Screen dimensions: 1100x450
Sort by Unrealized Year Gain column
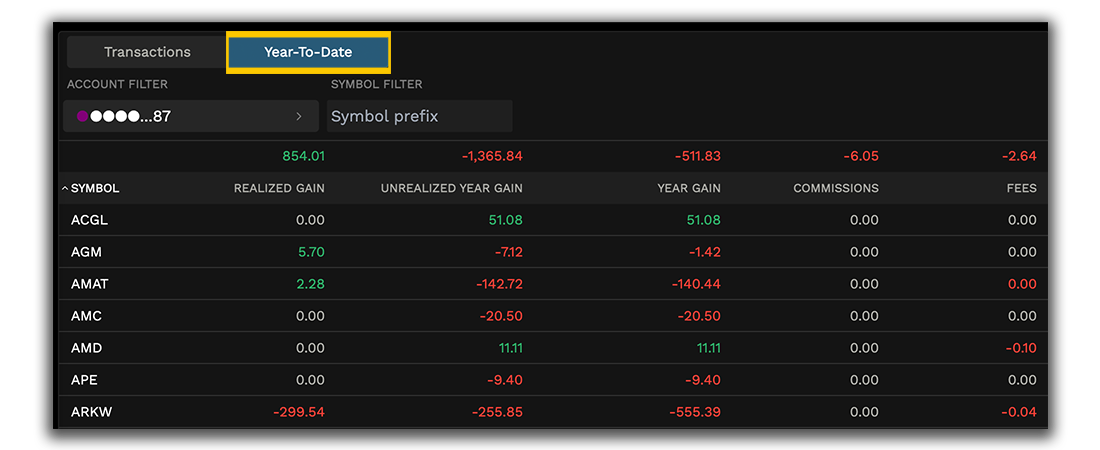[451, 188]
